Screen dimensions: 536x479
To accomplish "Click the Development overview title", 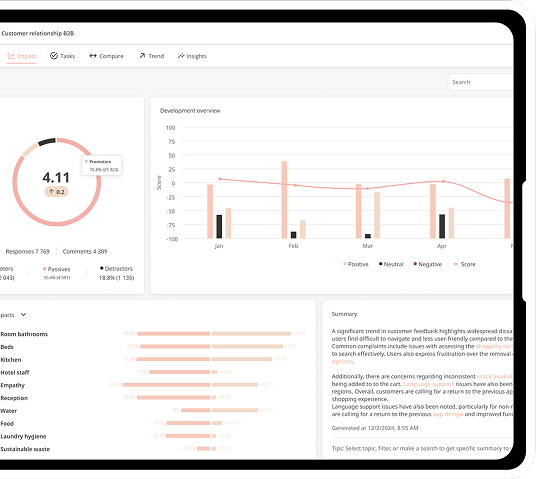I will pyautogui.click(x=190, y=111).
